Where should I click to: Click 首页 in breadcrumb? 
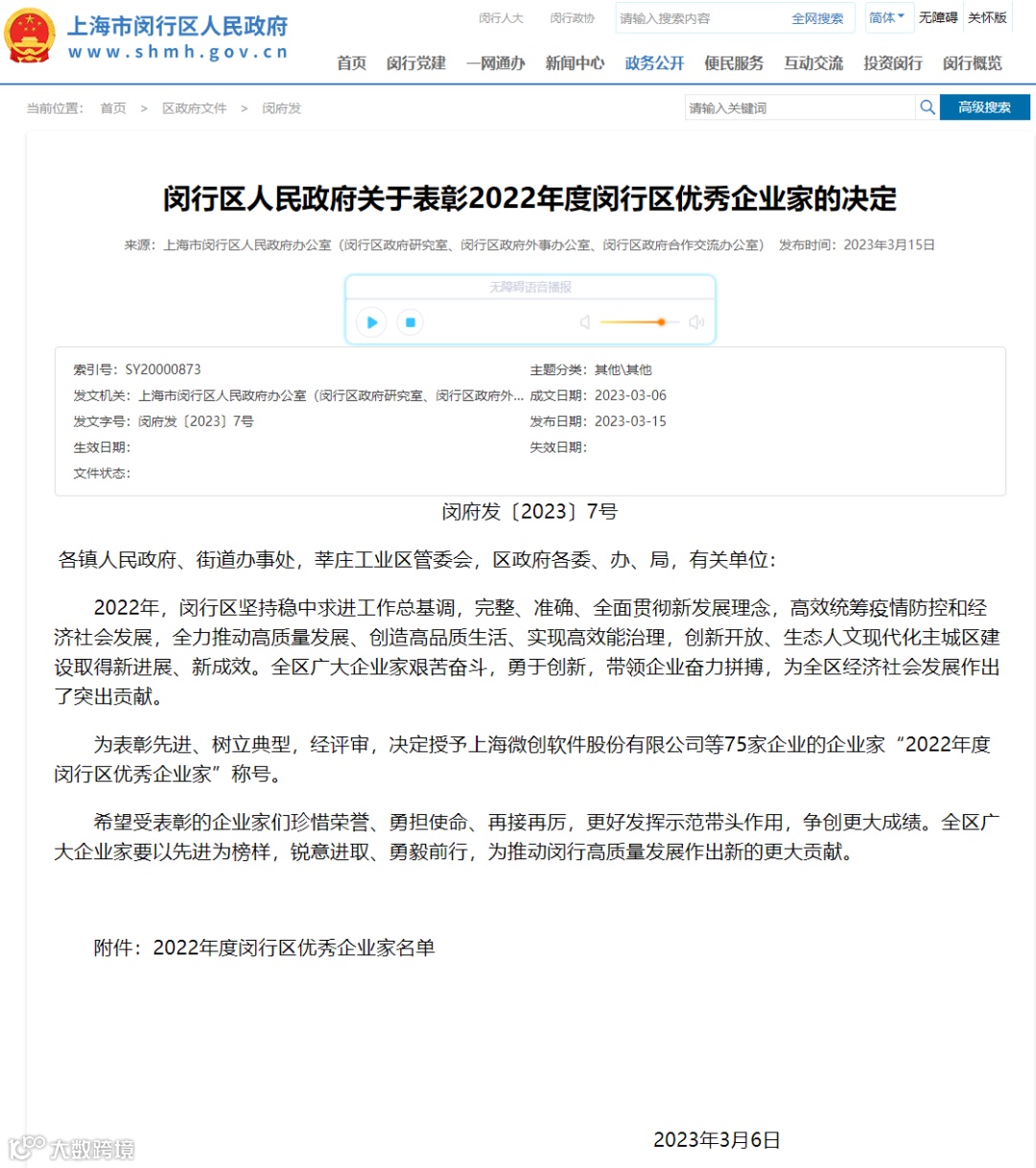[113, 108]
